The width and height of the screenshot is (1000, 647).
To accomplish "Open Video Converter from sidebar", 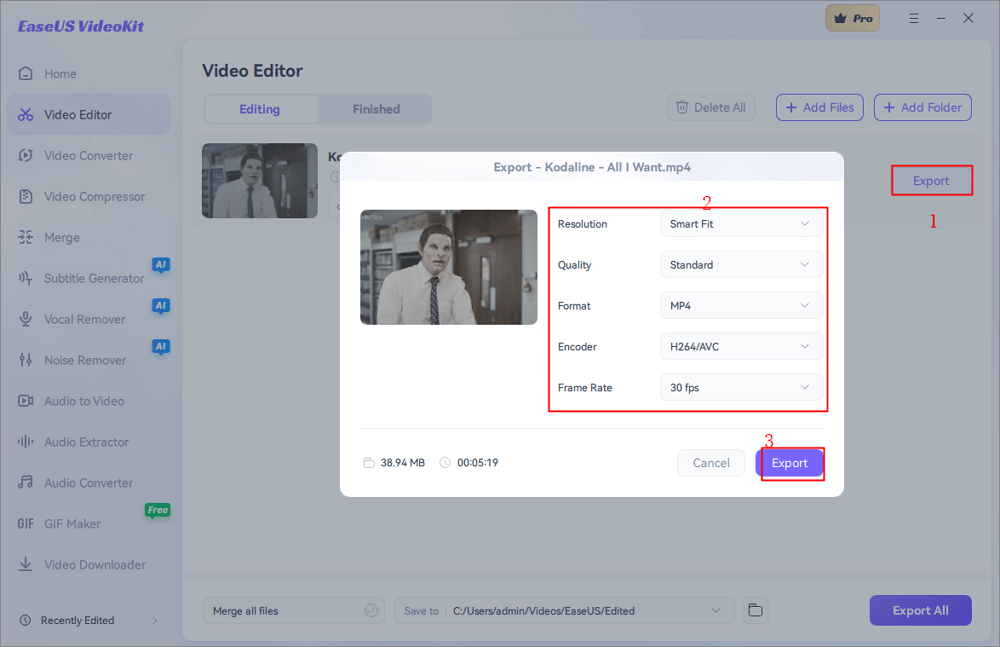I will pyautogui.click(x=89, y=155).
